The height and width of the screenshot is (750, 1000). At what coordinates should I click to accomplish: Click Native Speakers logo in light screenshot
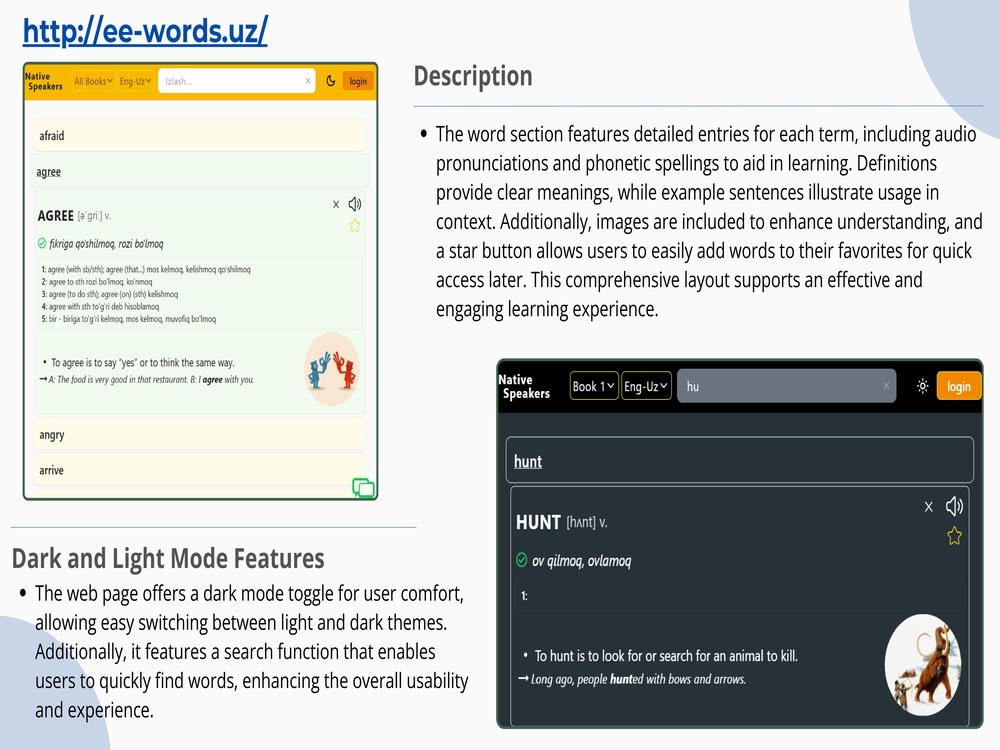44,81
